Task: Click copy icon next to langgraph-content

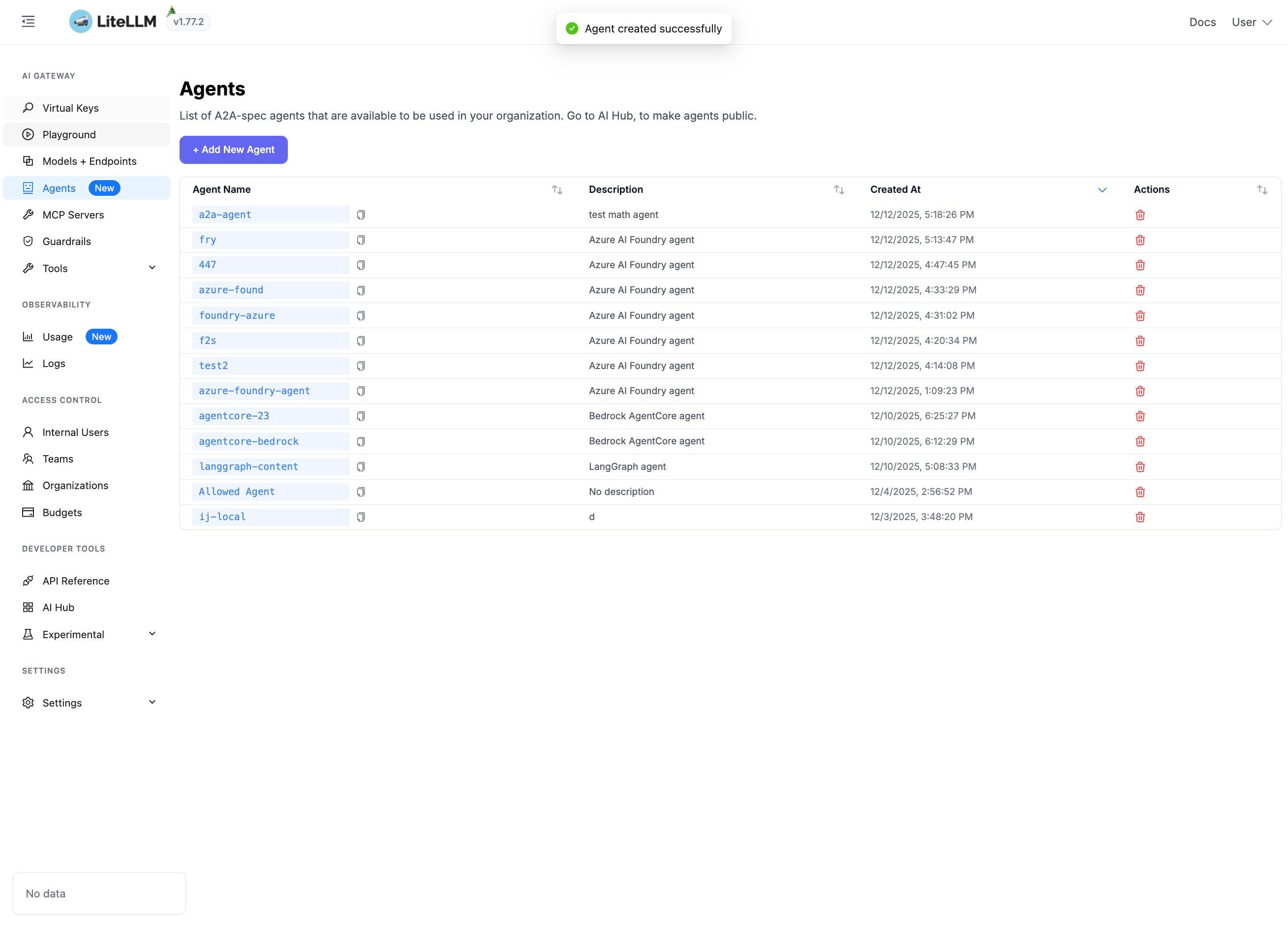Action: click(361, 466)
